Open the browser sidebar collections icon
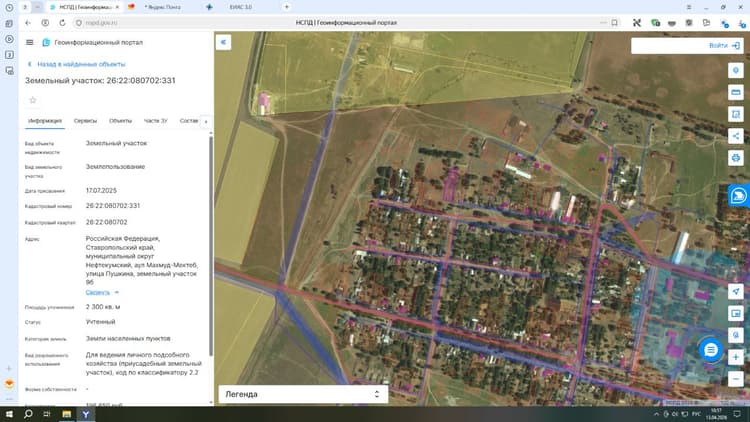The width and height of the screenshot is (750, 422). (9, 23)
